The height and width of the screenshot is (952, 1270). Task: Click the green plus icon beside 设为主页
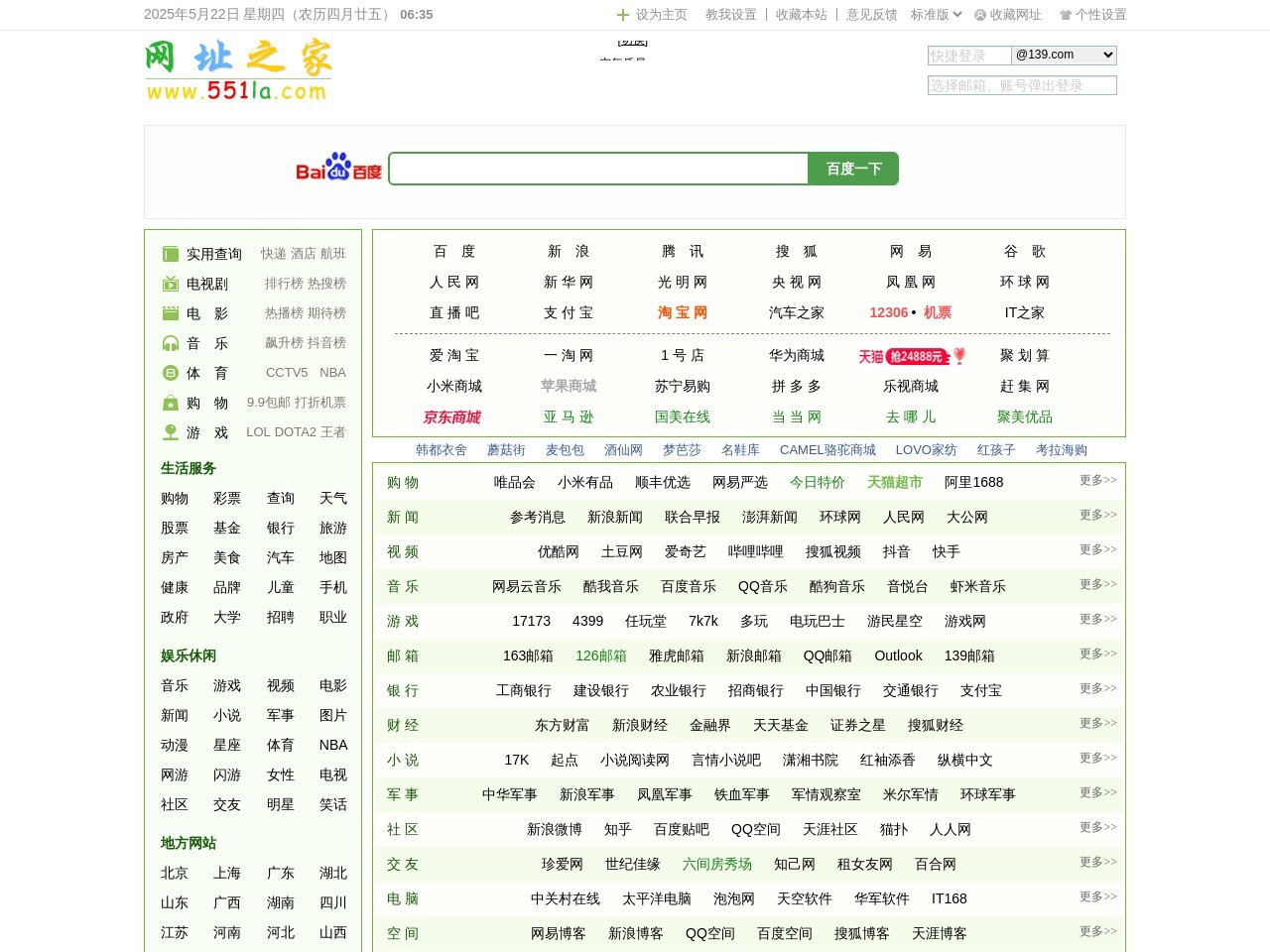point(623,15)
